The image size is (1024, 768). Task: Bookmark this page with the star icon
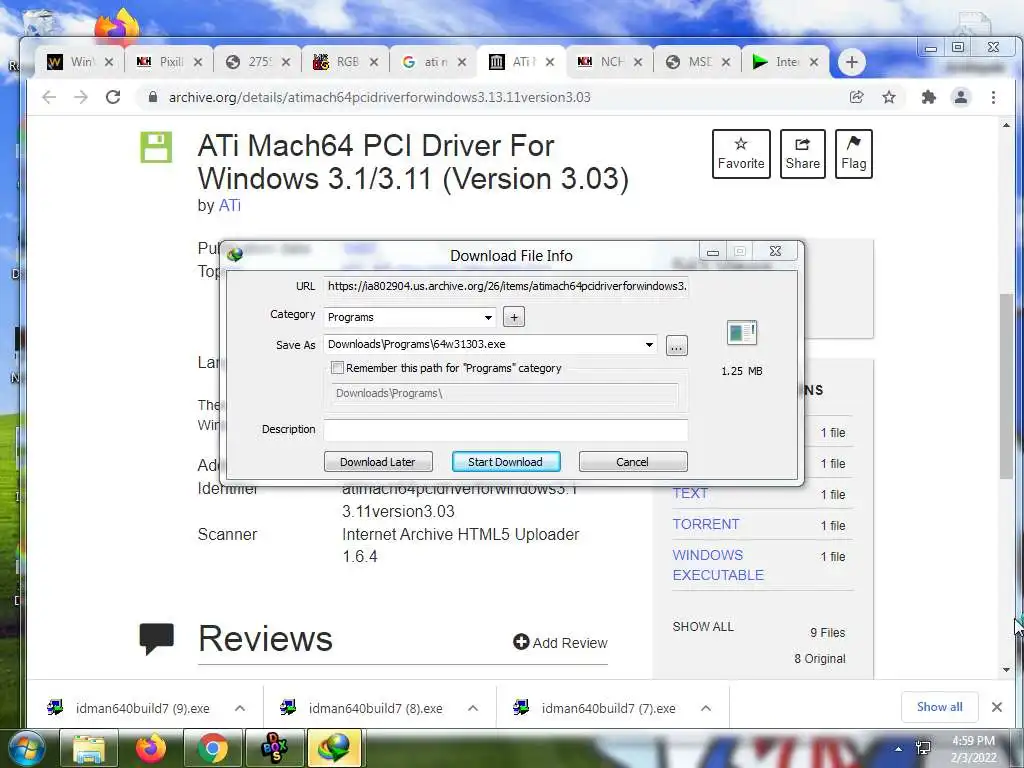tap(889, 97)
